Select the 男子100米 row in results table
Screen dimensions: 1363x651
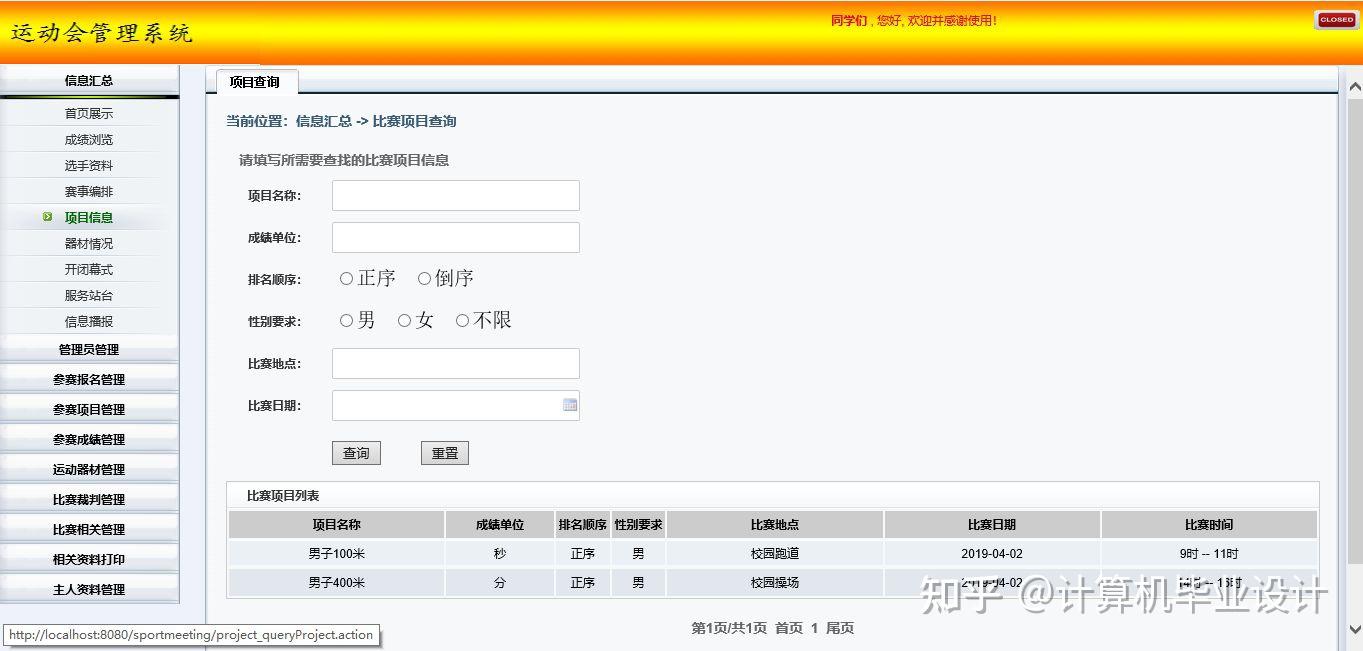(x=337, y=553)
